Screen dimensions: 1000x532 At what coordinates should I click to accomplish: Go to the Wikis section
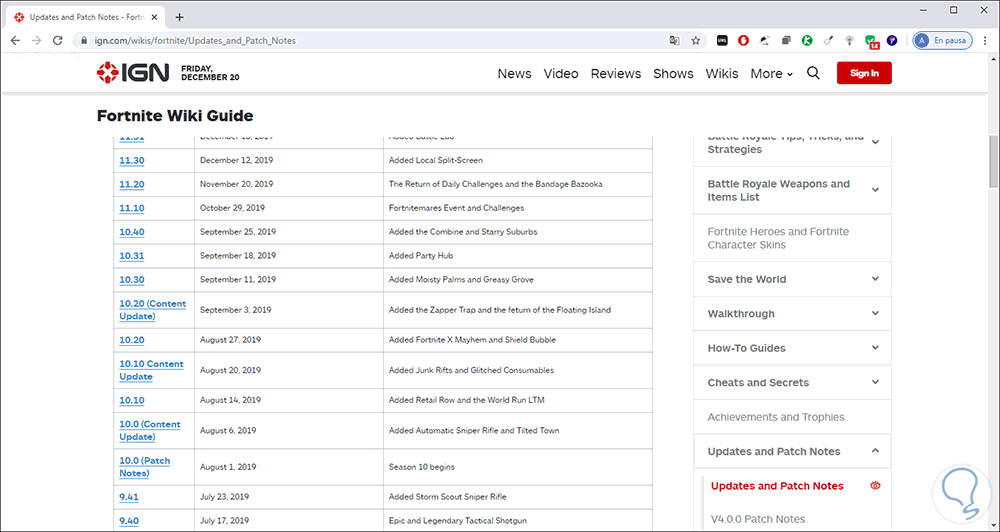point(722,73)
